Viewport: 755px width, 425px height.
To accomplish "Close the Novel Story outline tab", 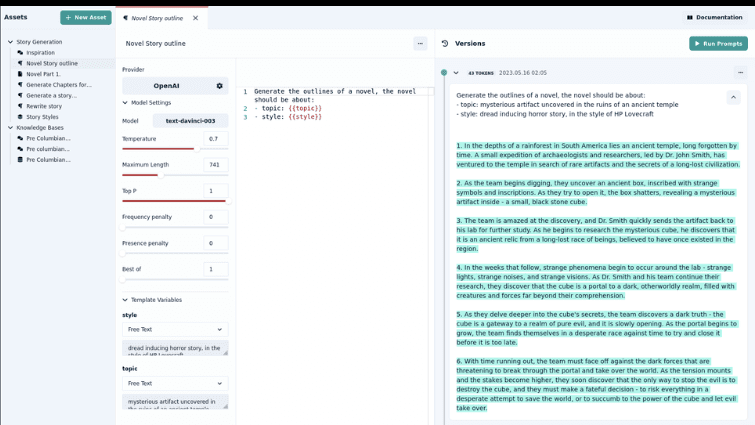I will (x=195, y=18).
